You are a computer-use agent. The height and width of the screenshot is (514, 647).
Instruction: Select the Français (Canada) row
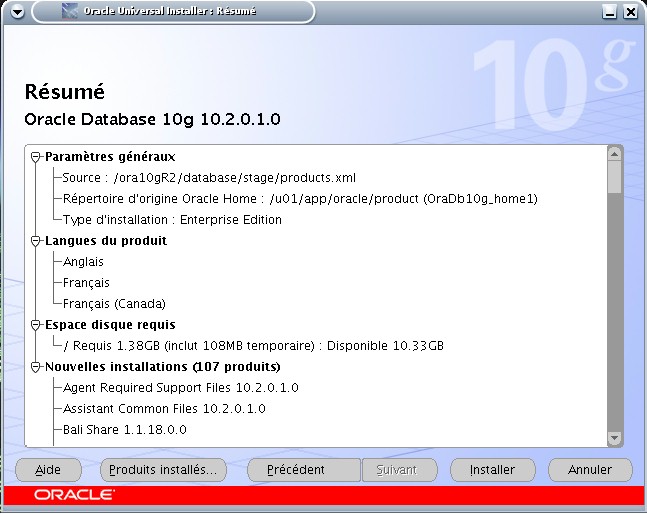pos(114,304)
